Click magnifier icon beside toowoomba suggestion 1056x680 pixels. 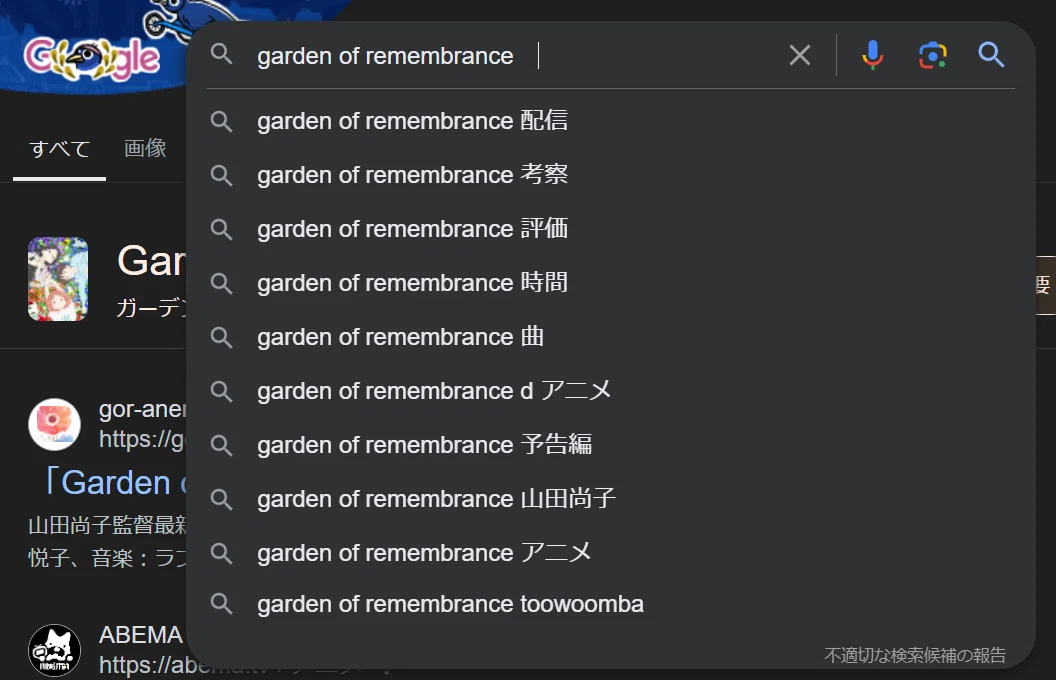coord(221,603)
